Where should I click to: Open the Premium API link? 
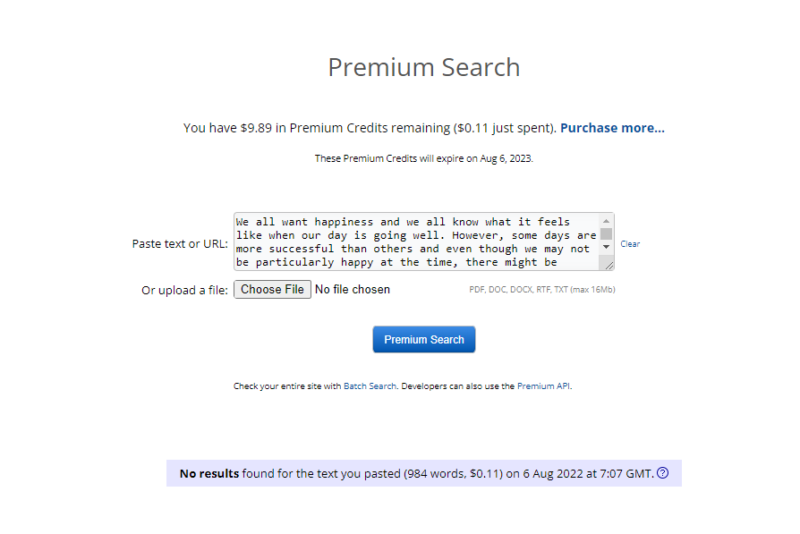543,385
